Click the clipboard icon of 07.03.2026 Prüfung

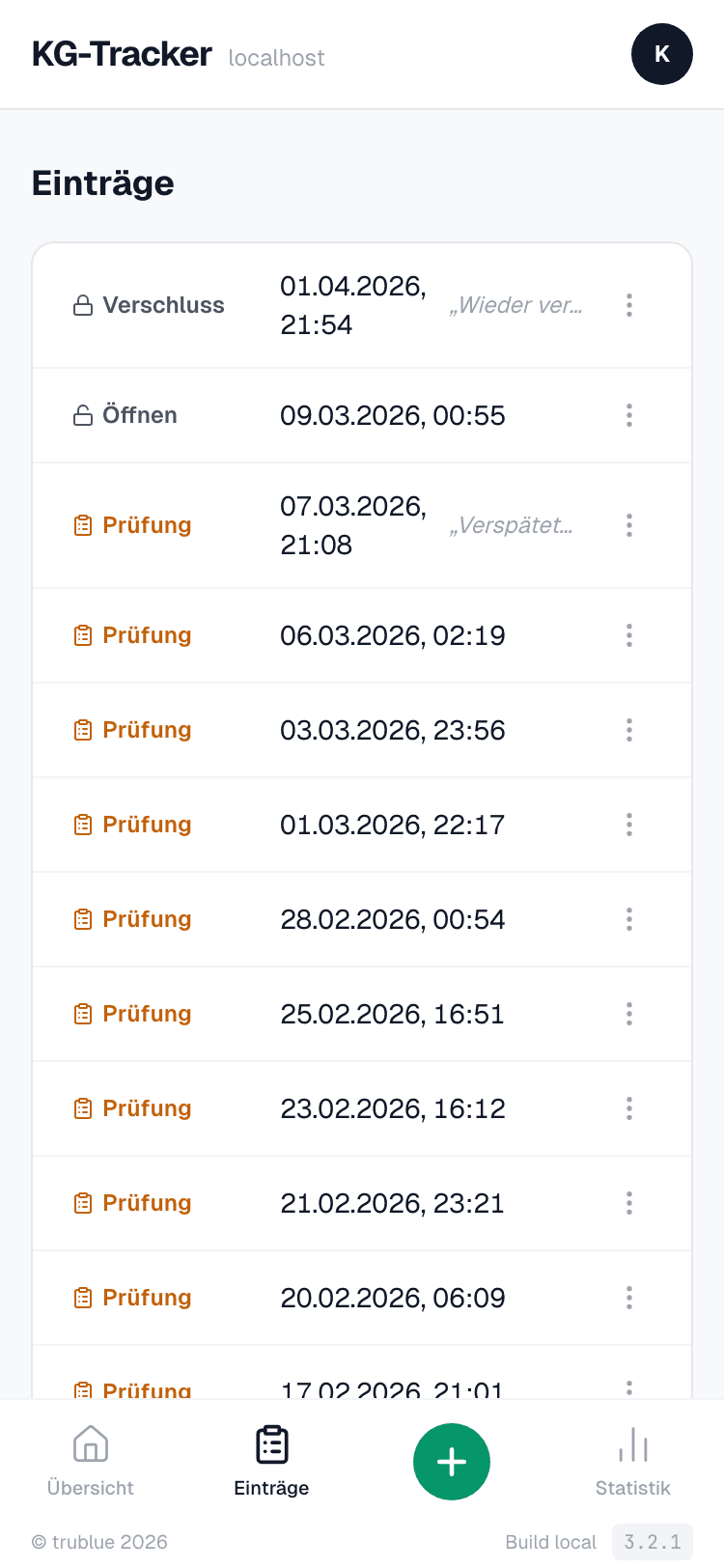(x=83, y=526)
